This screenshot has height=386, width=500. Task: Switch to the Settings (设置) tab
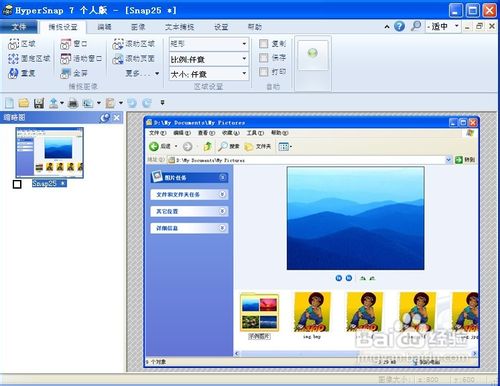221,27
